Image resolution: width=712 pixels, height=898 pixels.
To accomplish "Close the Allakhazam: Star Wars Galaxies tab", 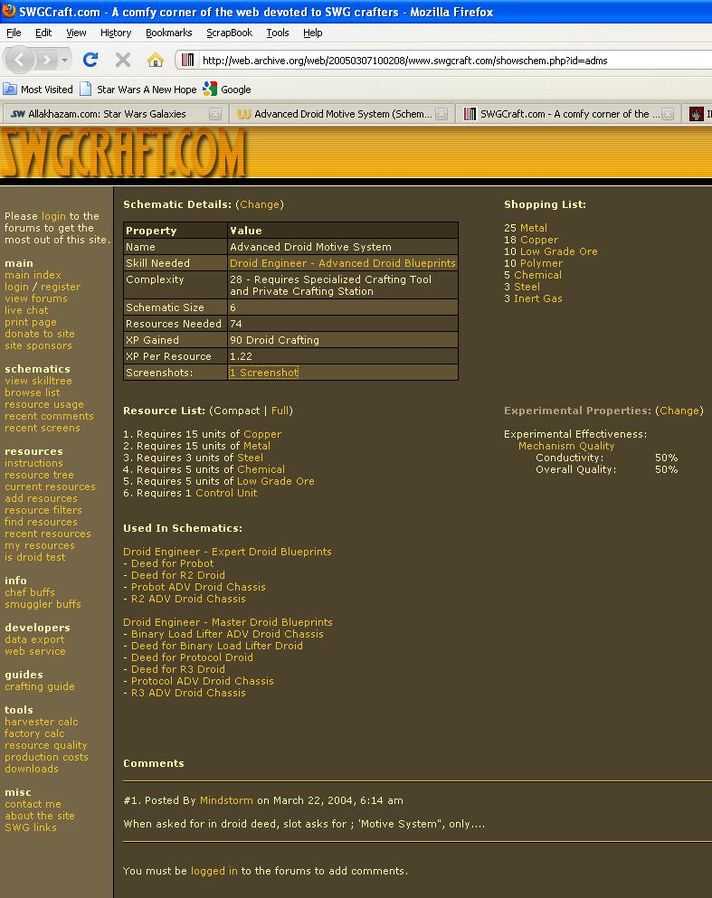I will 215,114.
